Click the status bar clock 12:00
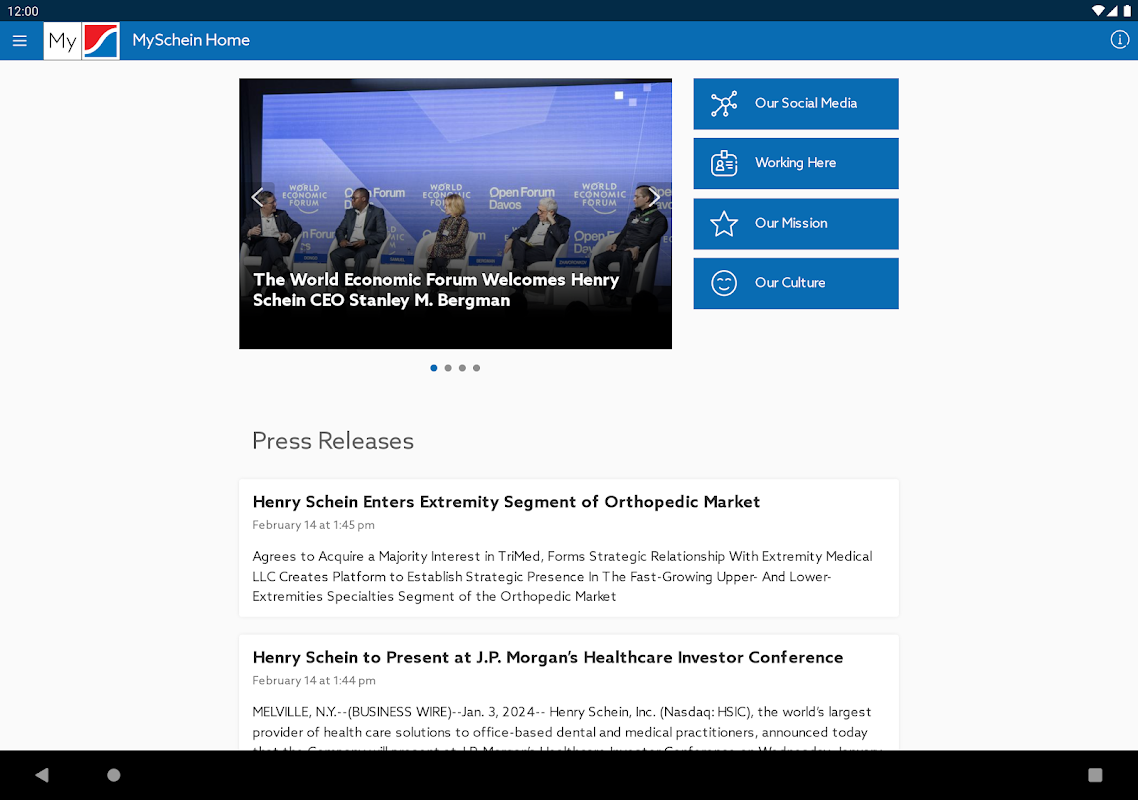Viewport: 1138px width, 800px height. tap(22, 11)
